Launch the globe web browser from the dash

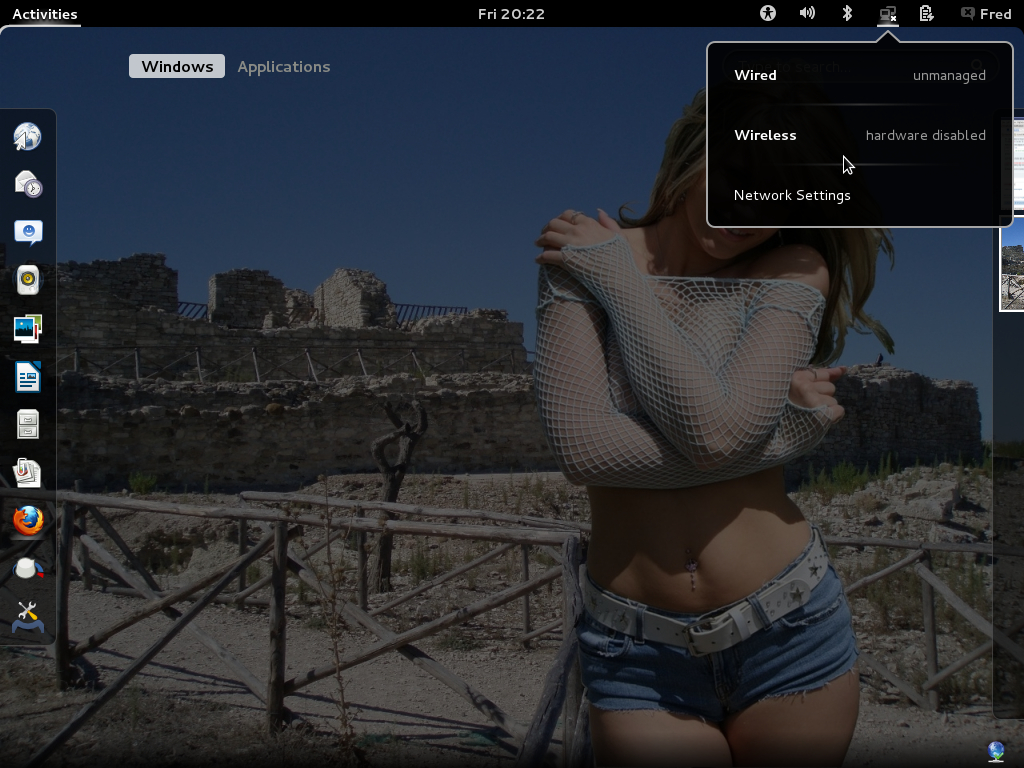point(27,136)
